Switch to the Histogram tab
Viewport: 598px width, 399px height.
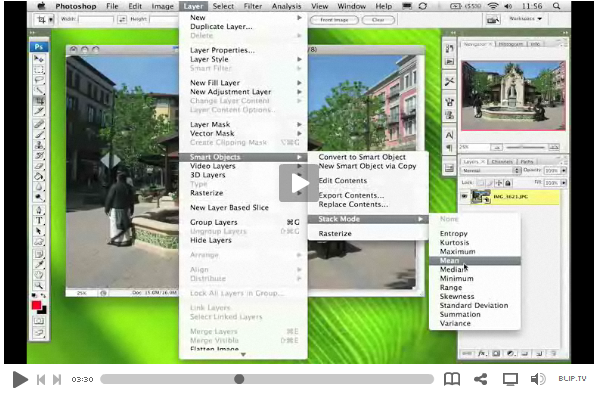click(511, 44)
